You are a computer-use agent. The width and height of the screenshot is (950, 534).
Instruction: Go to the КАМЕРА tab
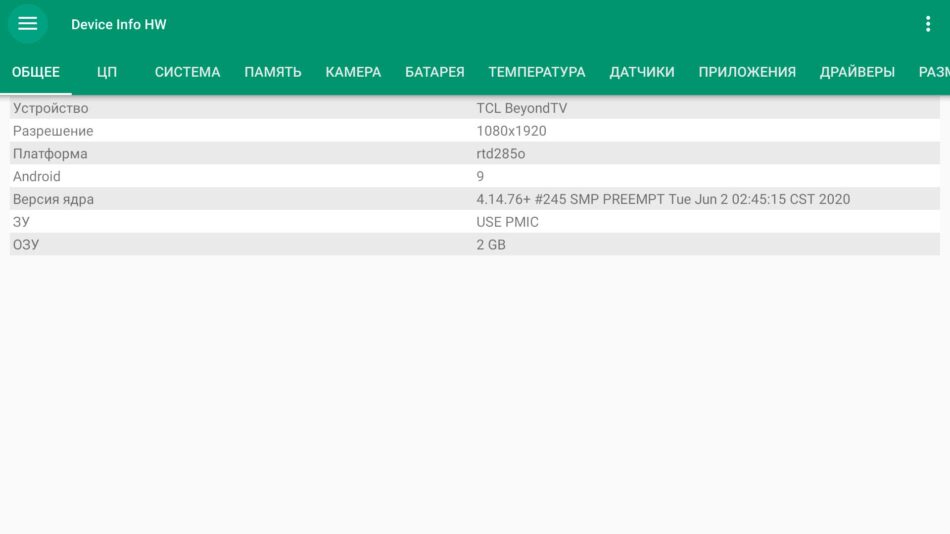[353, 72]
